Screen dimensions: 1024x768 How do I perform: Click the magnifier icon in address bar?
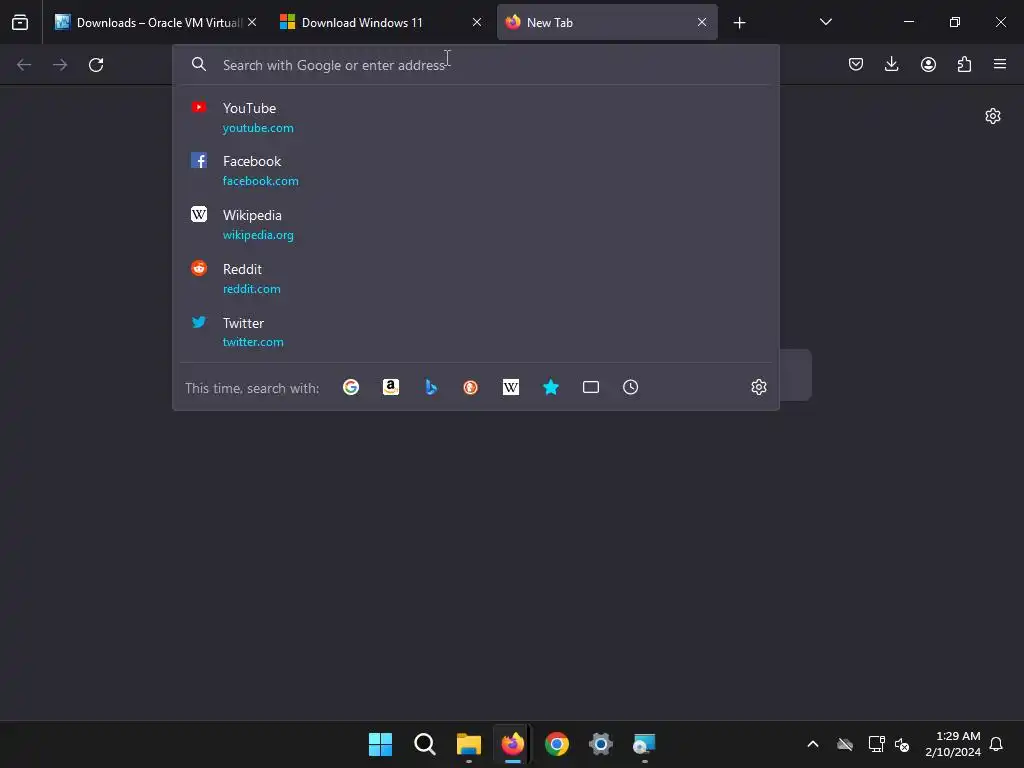point(199,64)
